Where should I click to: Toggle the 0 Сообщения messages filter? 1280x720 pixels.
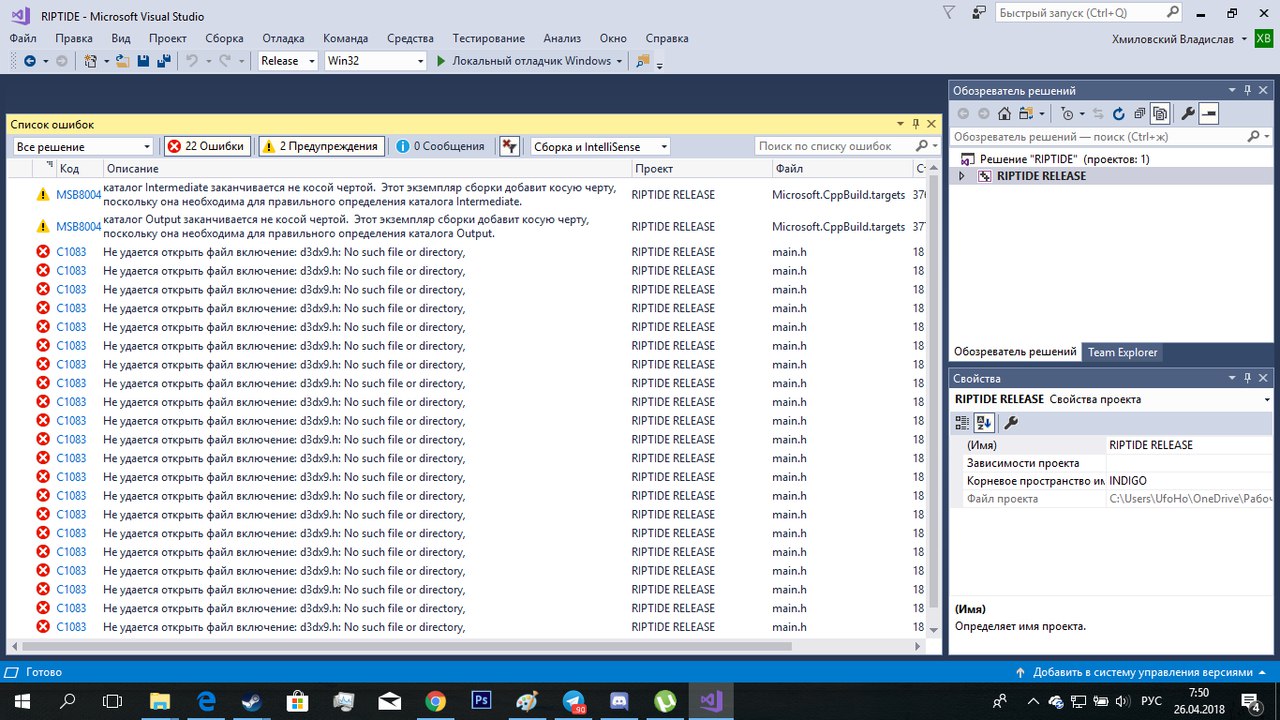[x=440, y=146]
